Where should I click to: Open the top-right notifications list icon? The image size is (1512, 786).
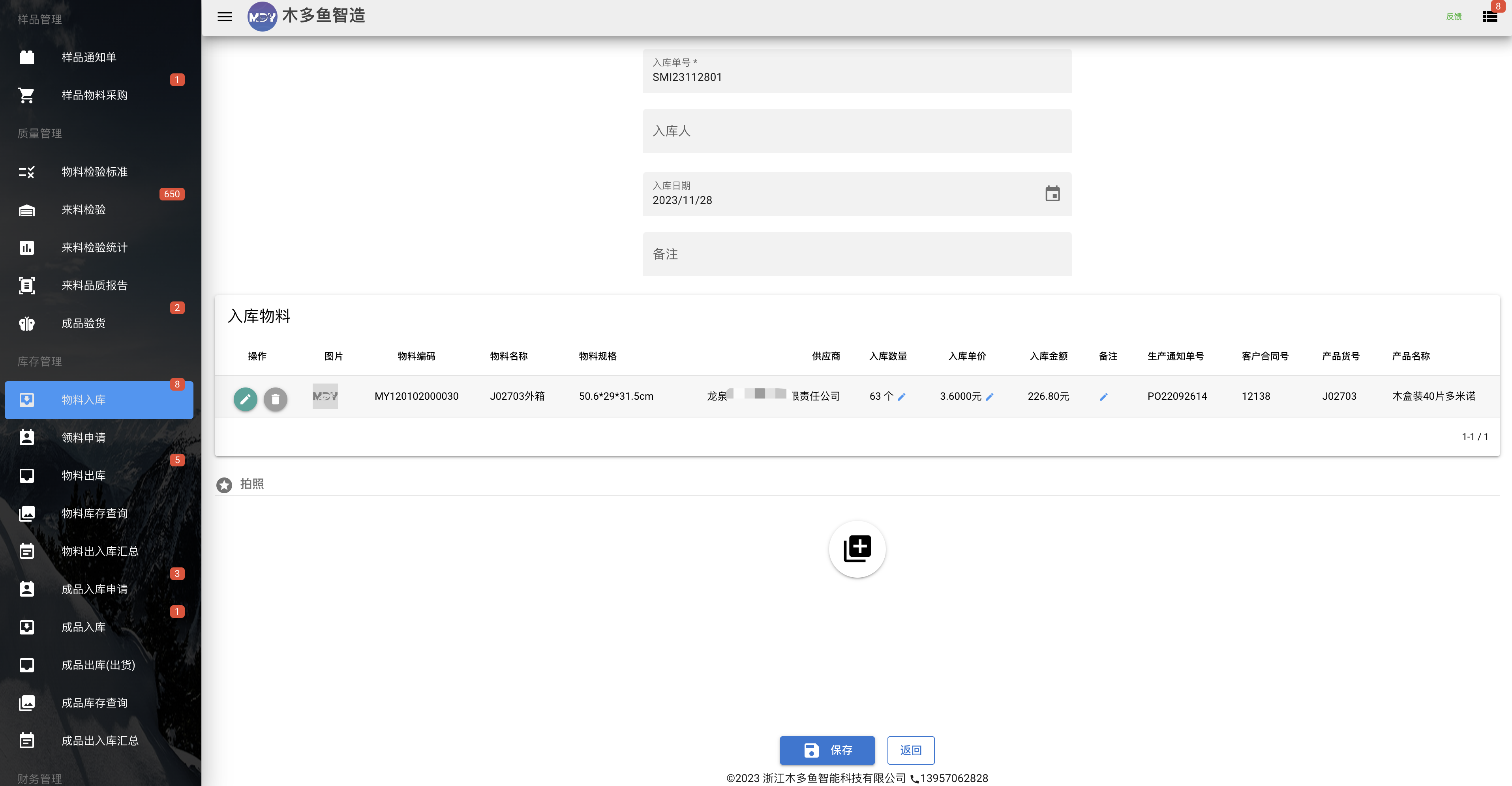coord(1490,17)
